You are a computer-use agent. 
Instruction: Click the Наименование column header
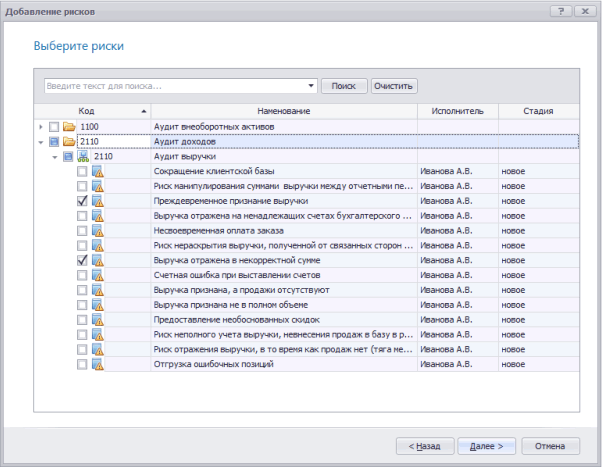point(284,111)
